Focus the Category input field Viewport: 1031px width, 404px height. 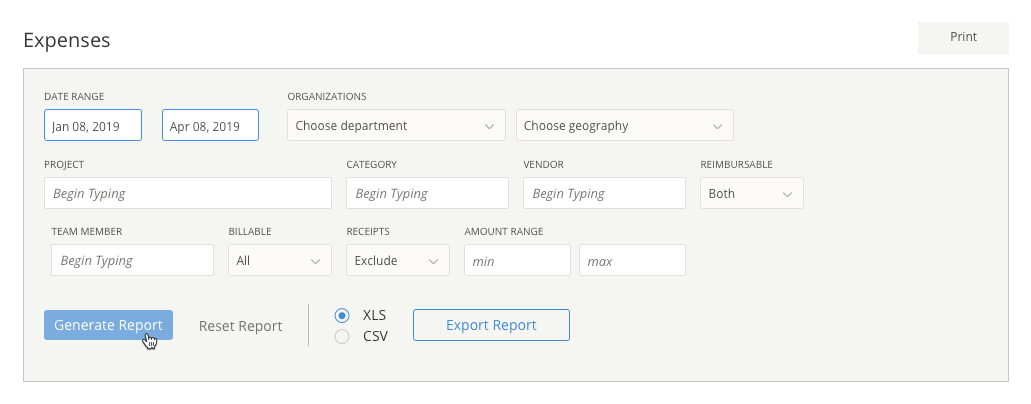click(x=427, y=193)
